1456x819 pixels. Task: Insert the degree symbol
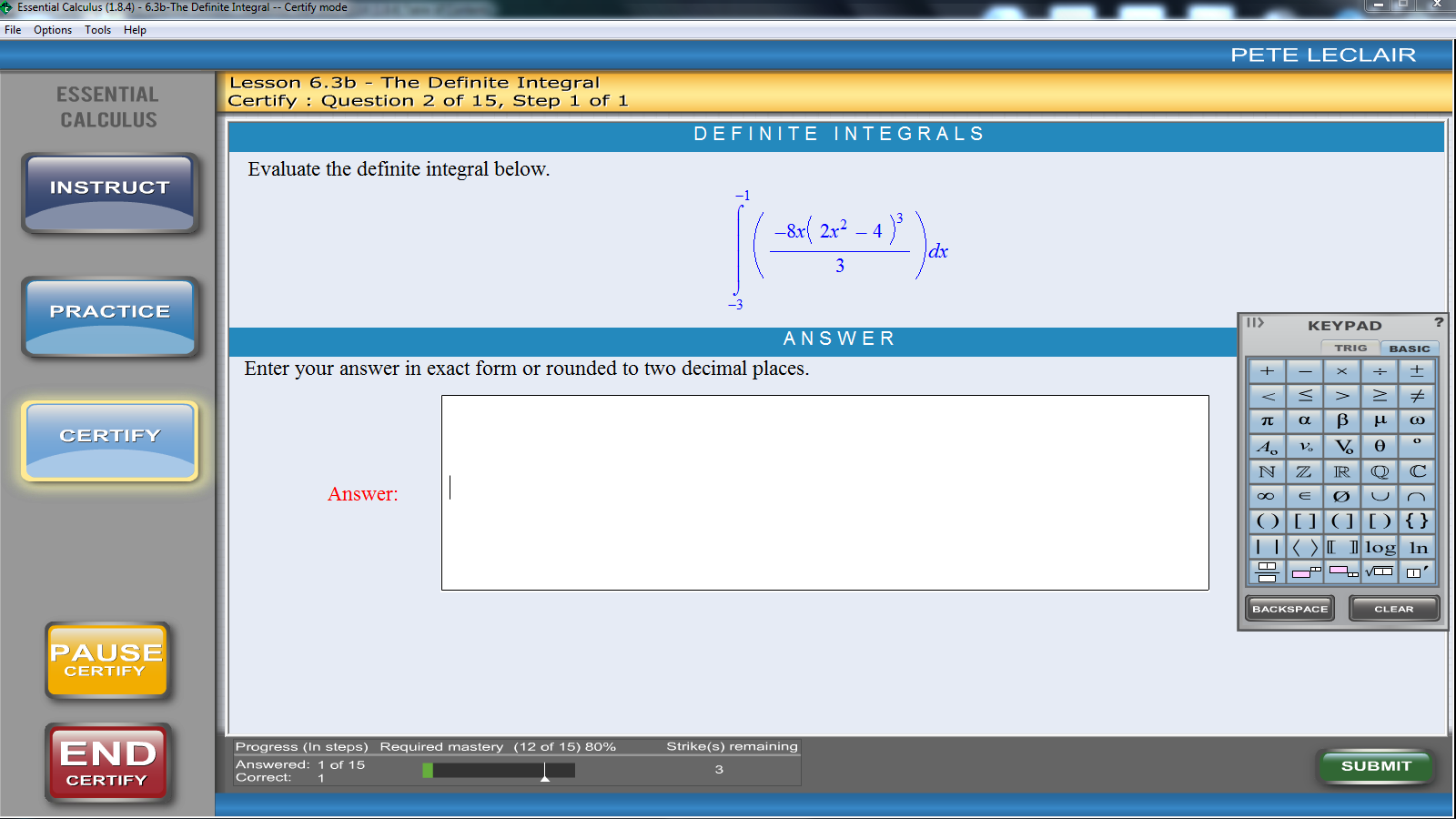(1417, 446)
